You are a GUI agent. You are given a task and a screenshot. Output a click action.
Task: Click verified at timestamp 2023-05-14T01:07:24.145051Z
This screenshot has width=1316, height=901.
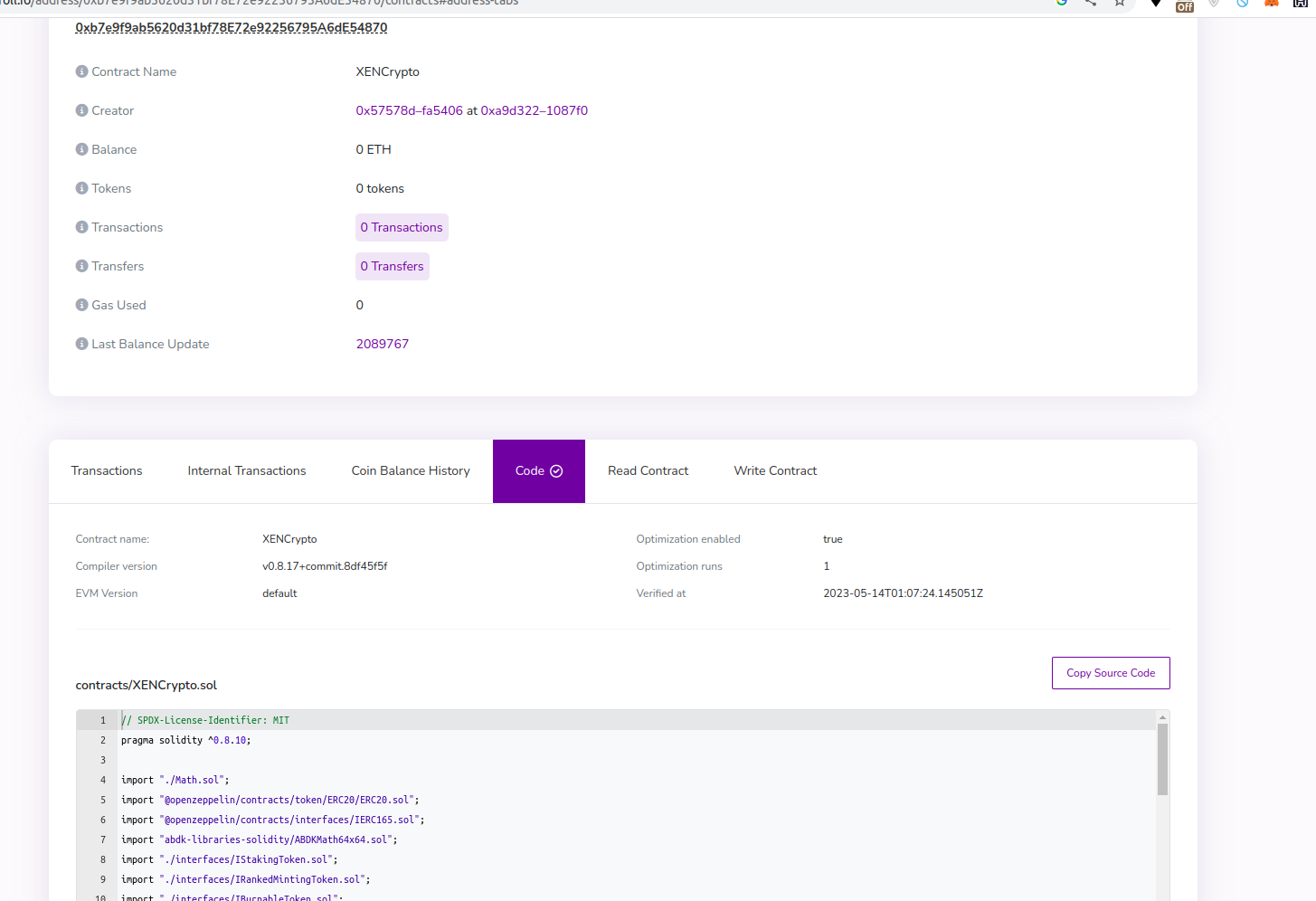903,593
